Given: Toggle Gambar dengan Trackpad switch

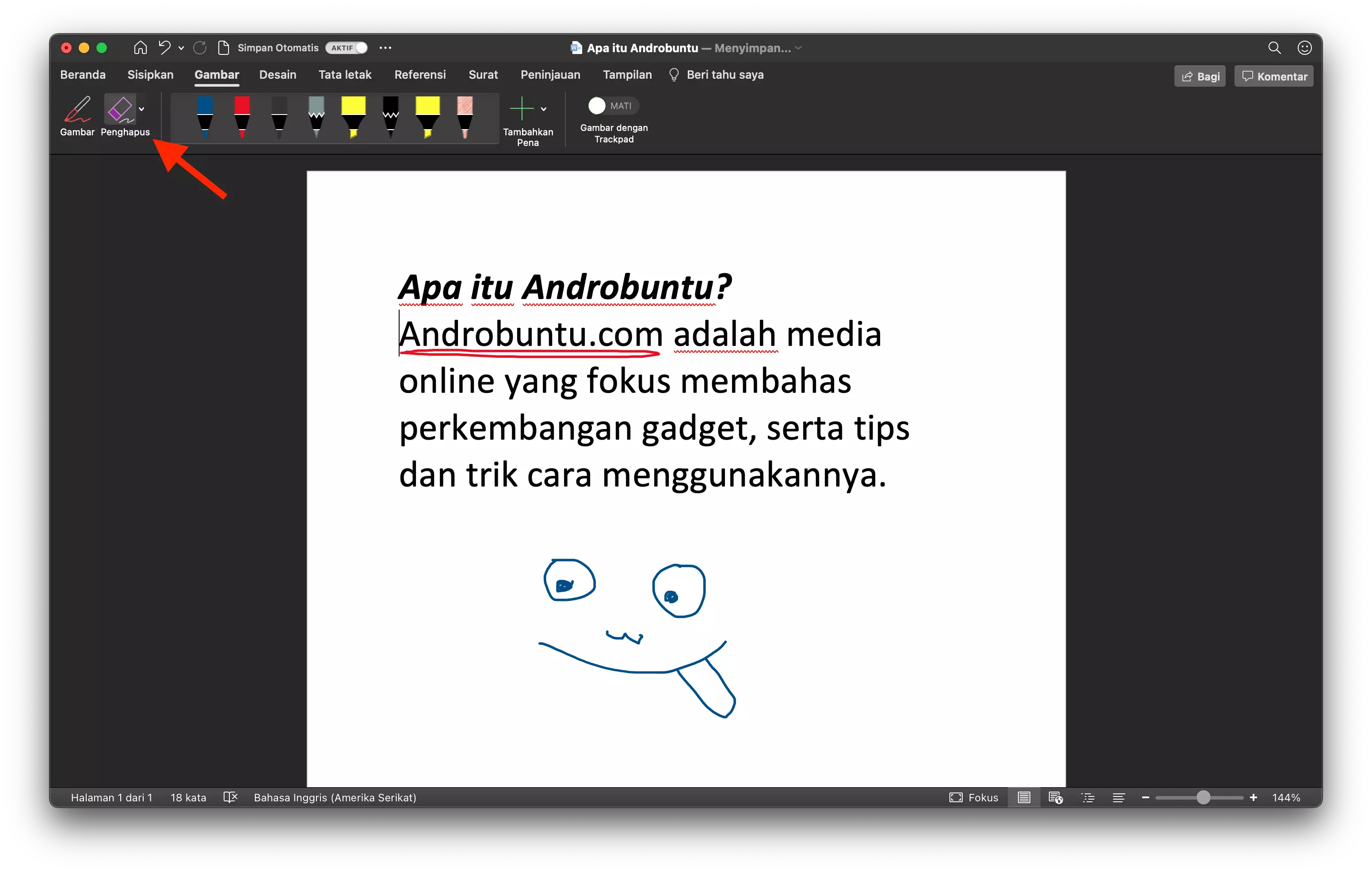Looking at the screenshot, I should (597, 106).
